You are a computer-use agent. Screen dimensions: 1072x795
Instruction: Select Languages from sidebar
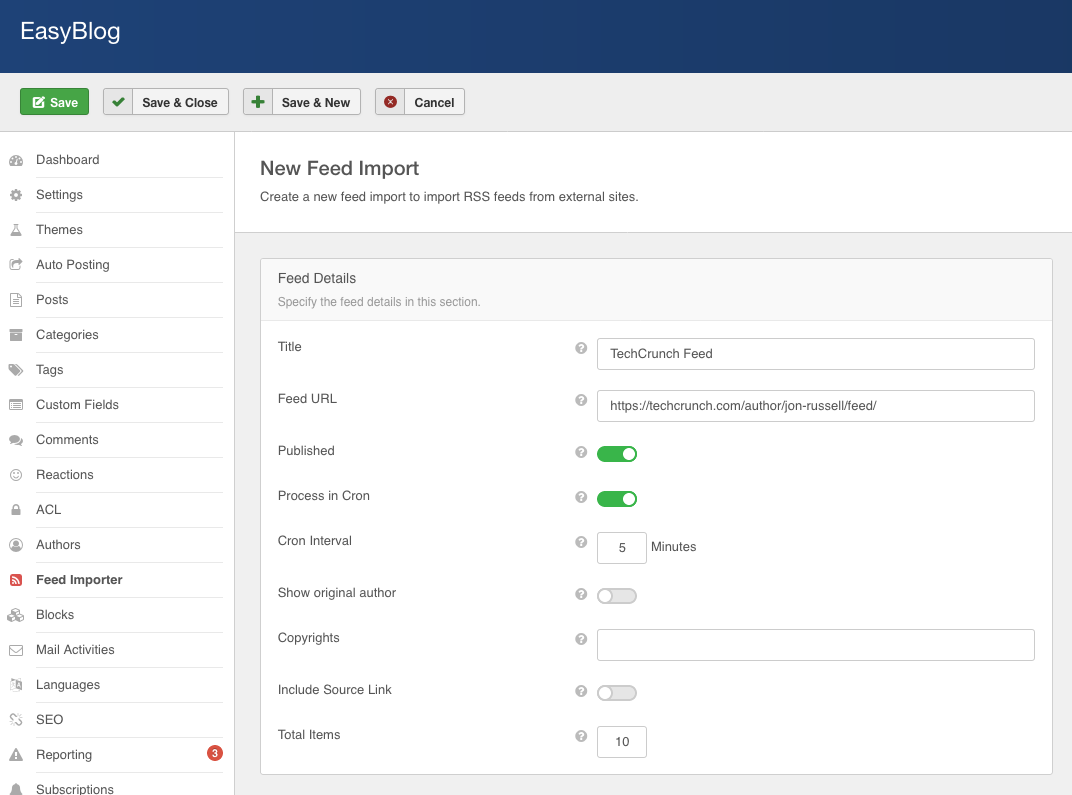click(x=68, y=685)
